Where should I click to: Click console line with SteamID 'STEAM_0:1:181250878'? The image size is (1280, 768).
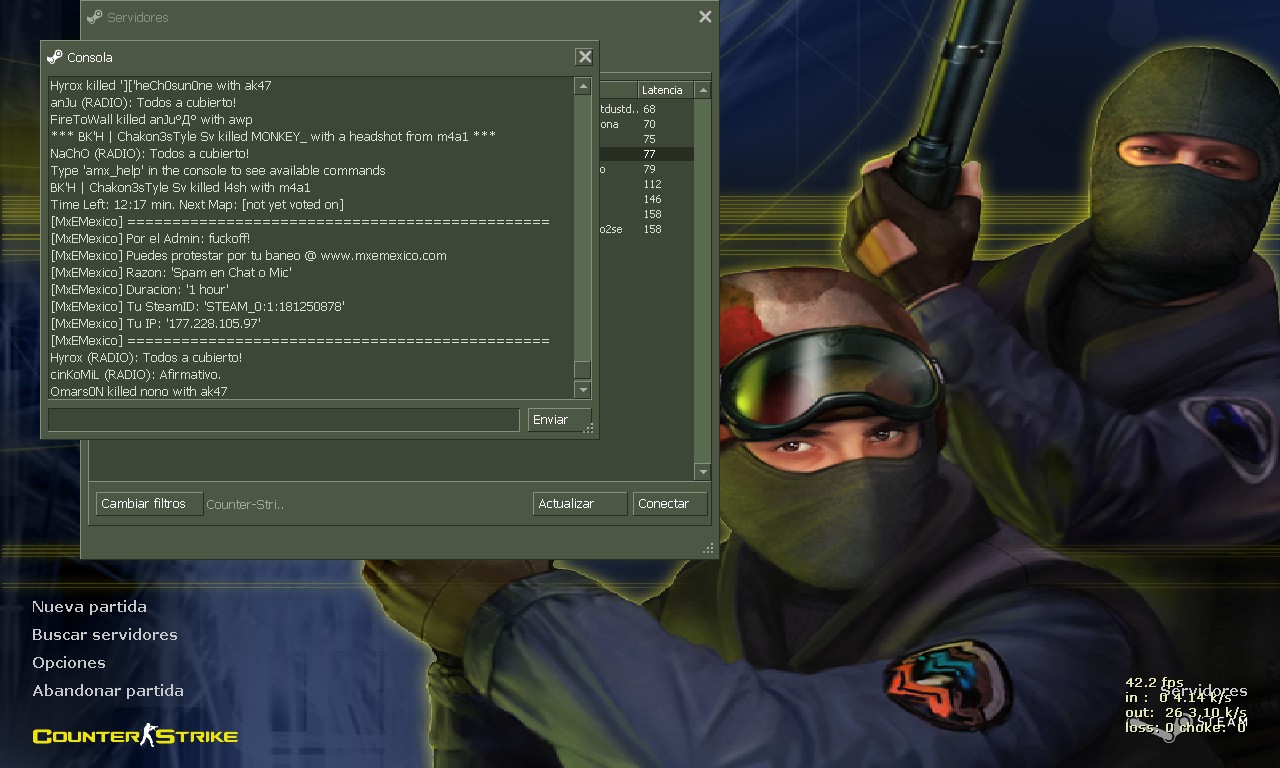198,306
